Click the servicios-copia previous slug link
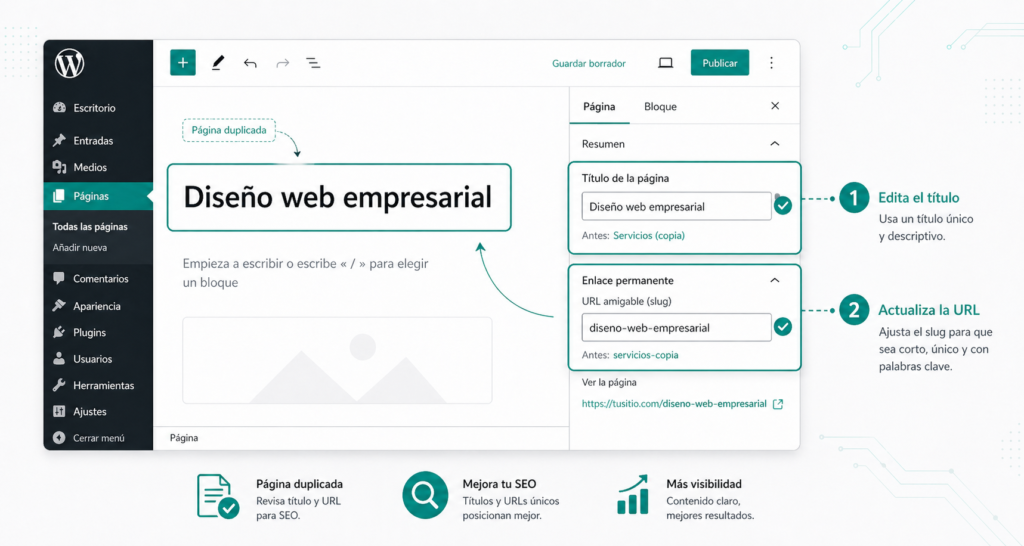1024x546 pixels. point(645,355)
